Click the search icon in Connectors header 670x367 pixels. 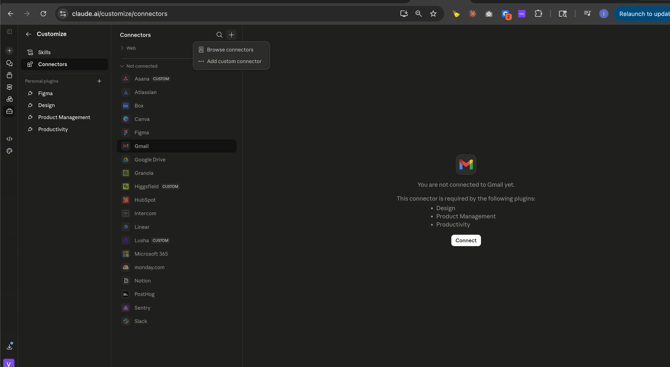point(219,35)
